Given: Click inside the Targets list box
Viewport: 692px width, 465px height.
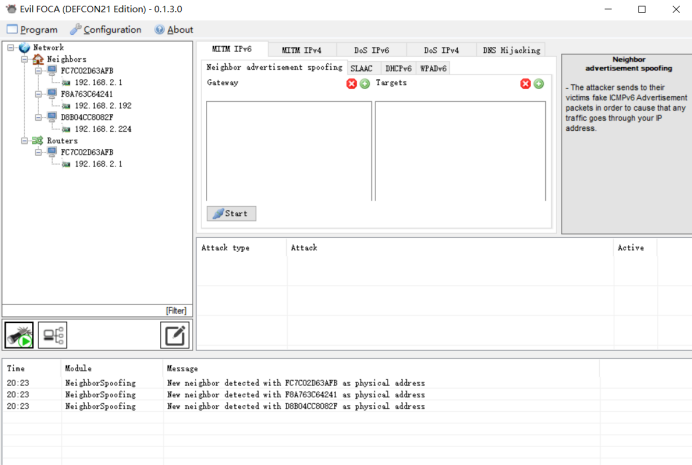Looking at the screenshot, I should coord(460,151).
